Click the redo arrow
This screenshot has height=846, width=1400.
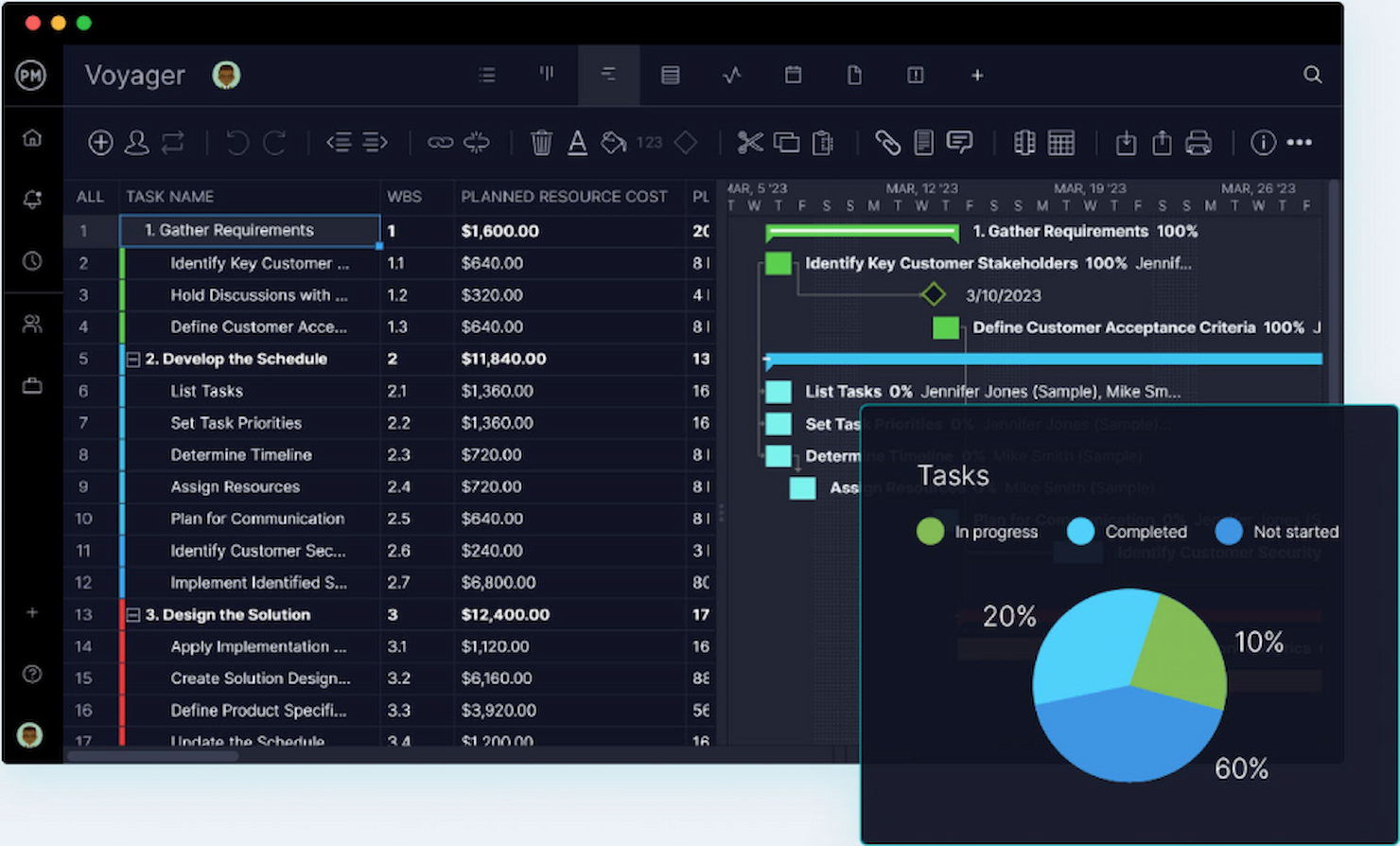click(x=274, y=143)
